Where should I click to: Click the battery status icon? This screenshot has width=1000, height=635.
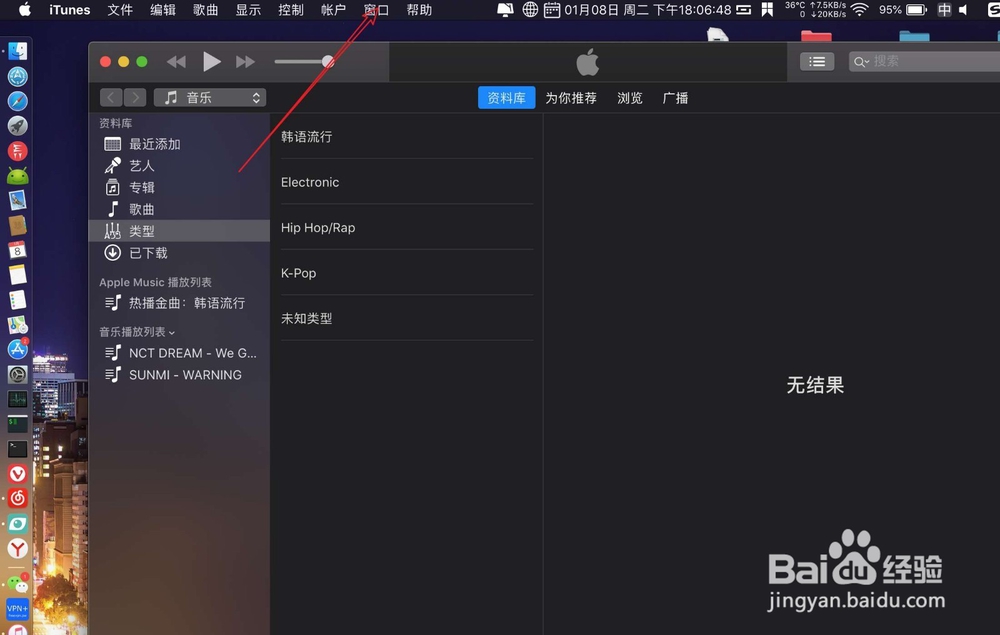click(x=916, y=10)
